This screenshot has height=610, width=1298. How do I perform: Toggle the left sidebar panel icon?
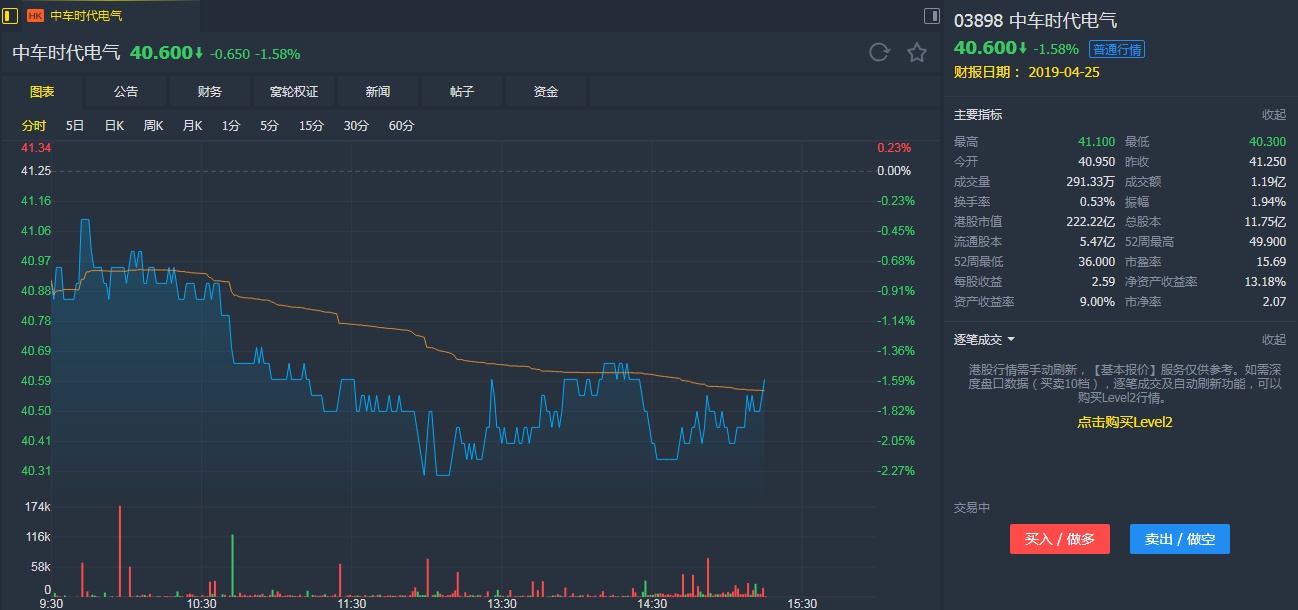[11, 15]
